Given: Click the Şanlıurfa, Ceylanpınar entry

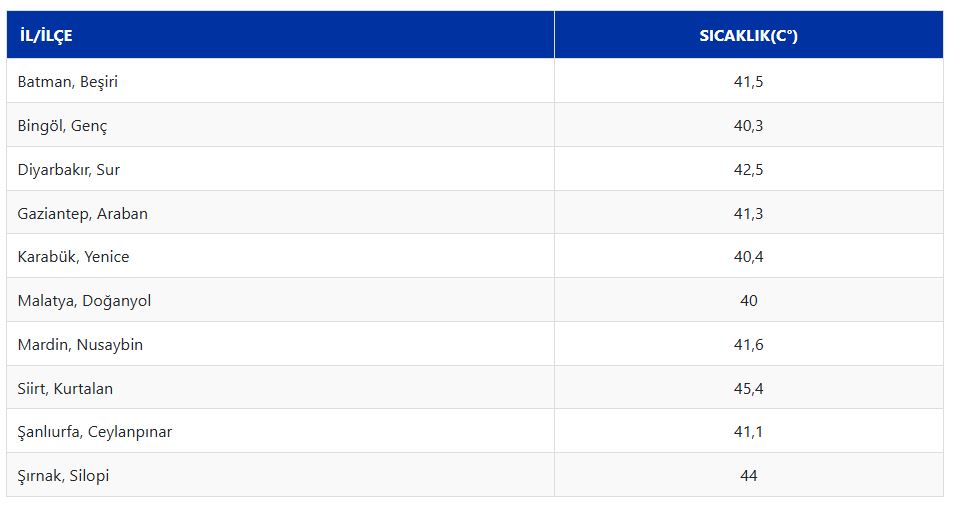Looking at the screenshot, I should point(95,432).
